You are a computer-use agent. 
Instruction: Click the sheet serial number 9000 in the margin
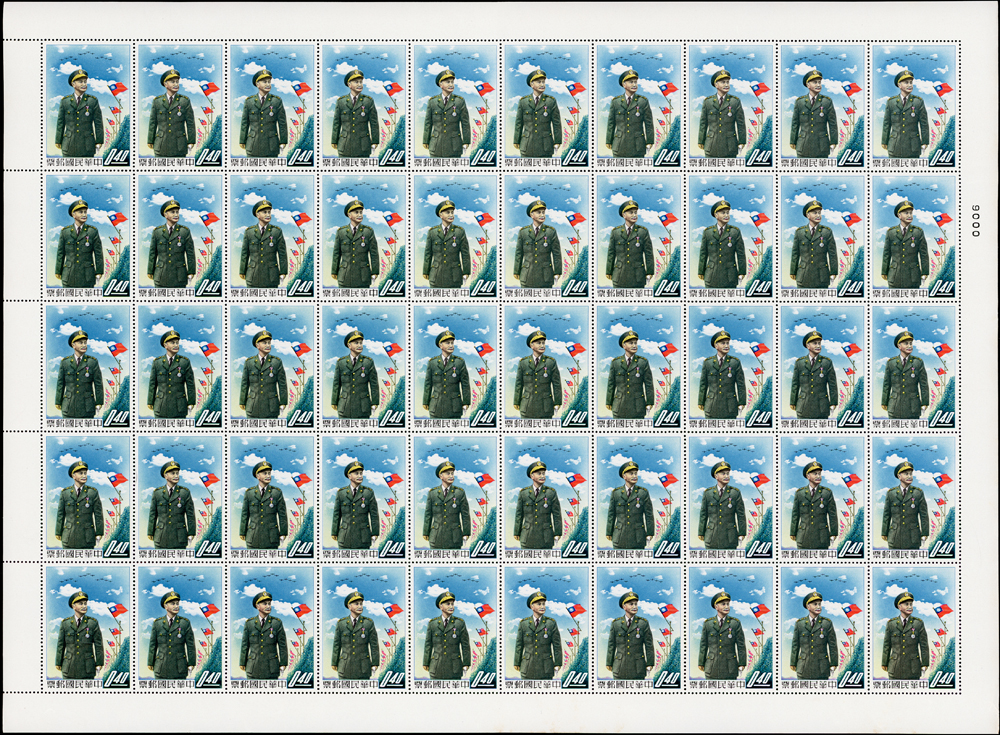pyautogui.click(x=974, y=221)
